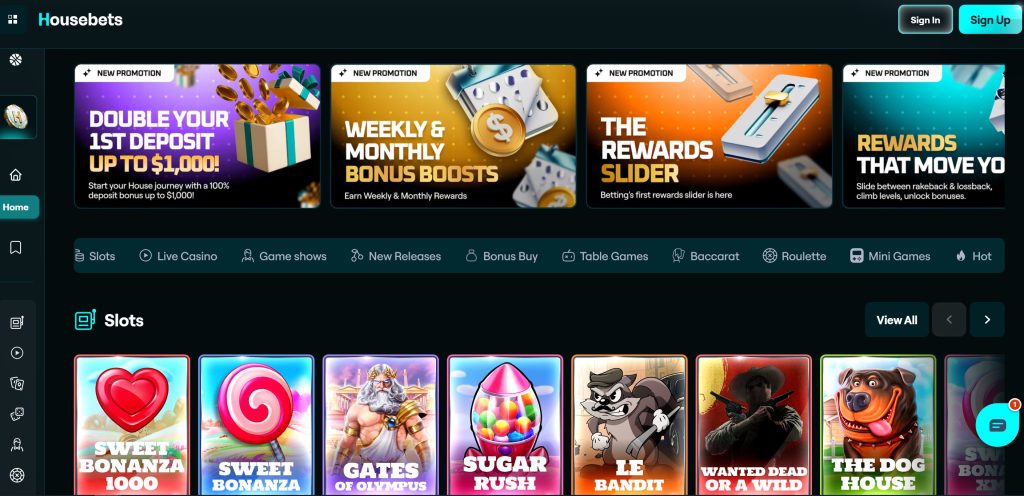Open the Roulette category tab
This screenshot has height=496, width=1024.
click(794, 256)
